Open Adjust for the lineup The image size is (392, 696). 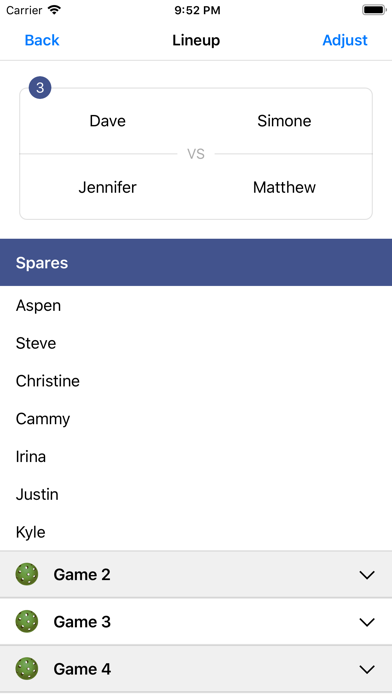click(345, 40)
